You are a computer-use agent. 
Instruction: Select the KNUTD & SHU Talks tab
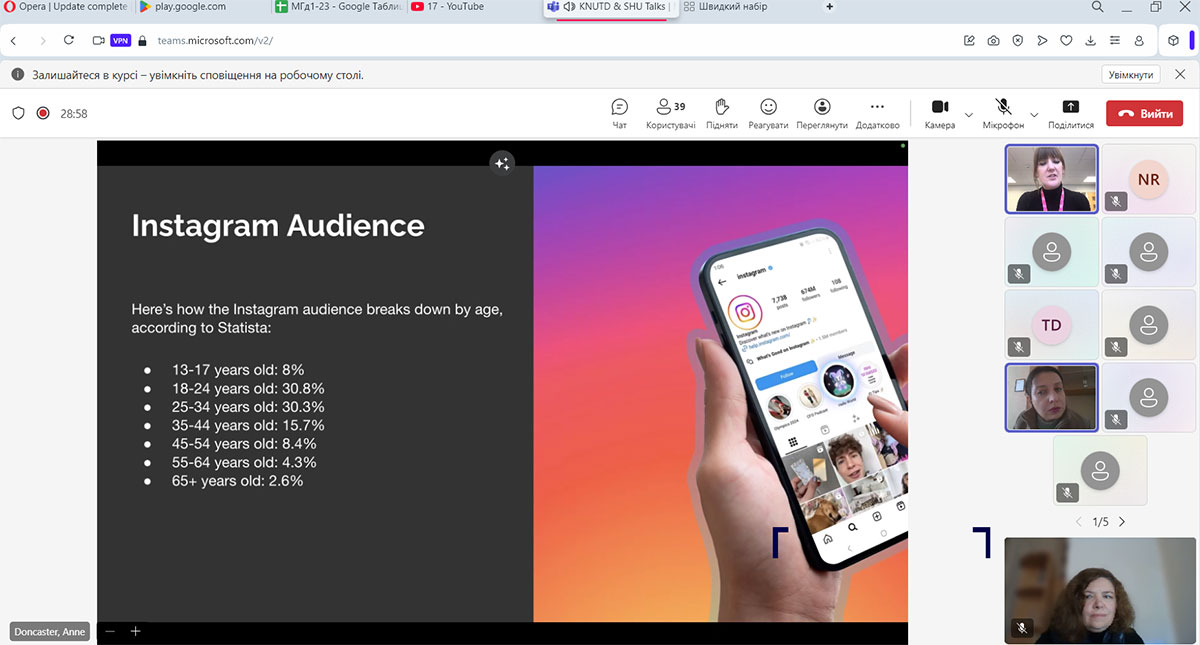[x=610, y=7]
